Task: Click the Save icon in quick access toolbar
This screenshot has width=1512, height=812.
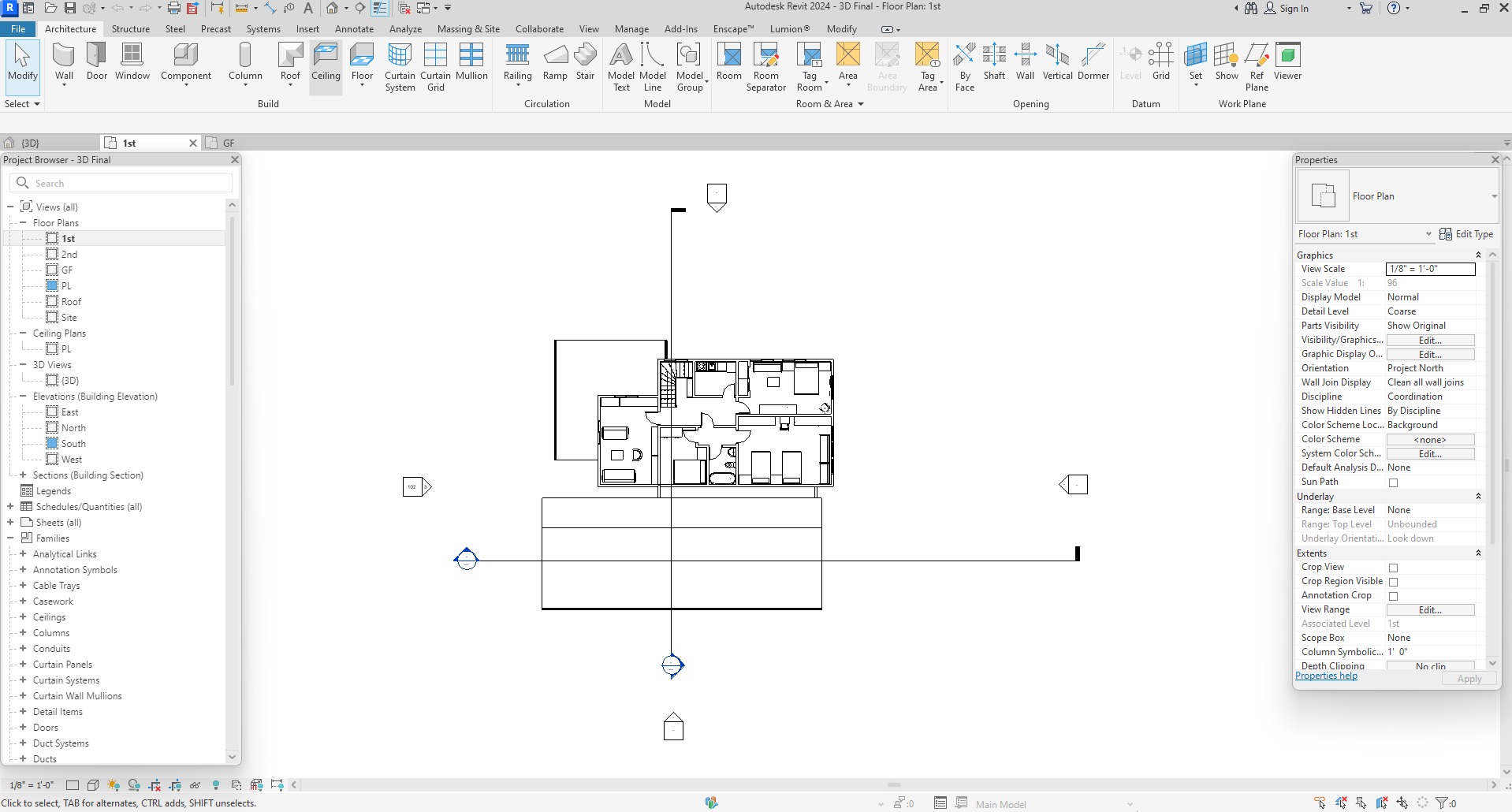Action: coord(69,8)
